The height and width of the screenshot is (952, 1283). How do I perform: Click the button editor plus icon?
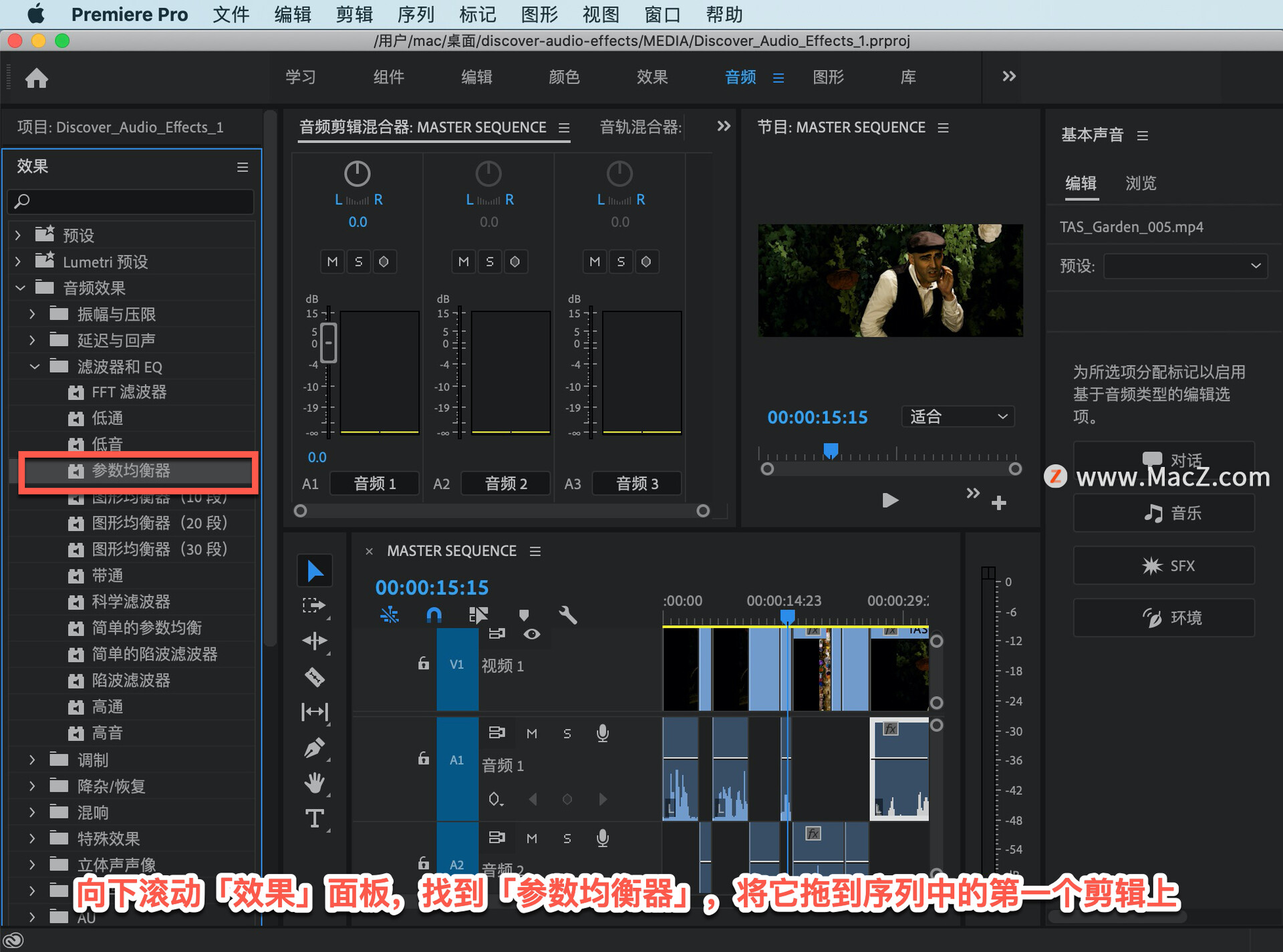pyautogui.click(x=999, y=503)
